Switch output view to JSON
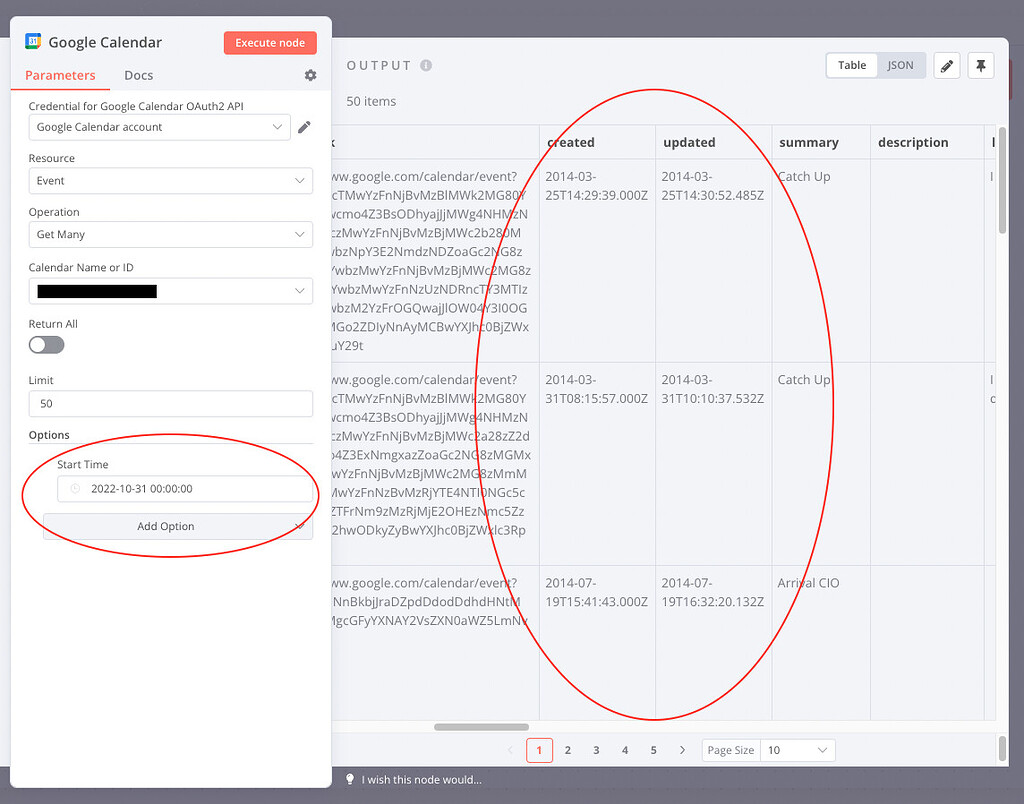Image resolution: width=1024 pixels, height=804 pixels. click(x=901, y=64)
